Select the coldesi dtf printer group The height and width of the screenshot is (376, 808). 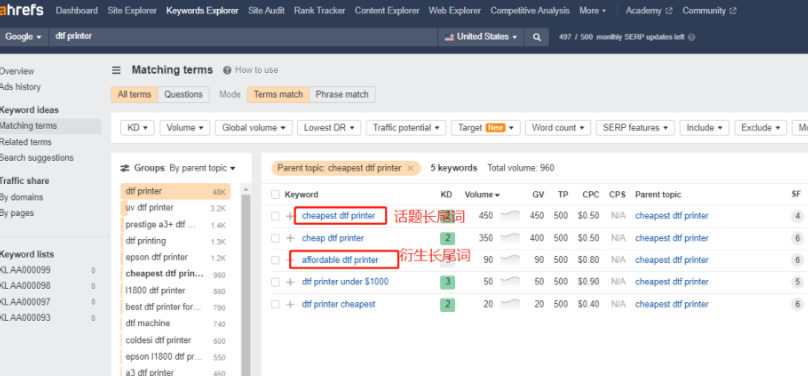(x=175, y=340)
